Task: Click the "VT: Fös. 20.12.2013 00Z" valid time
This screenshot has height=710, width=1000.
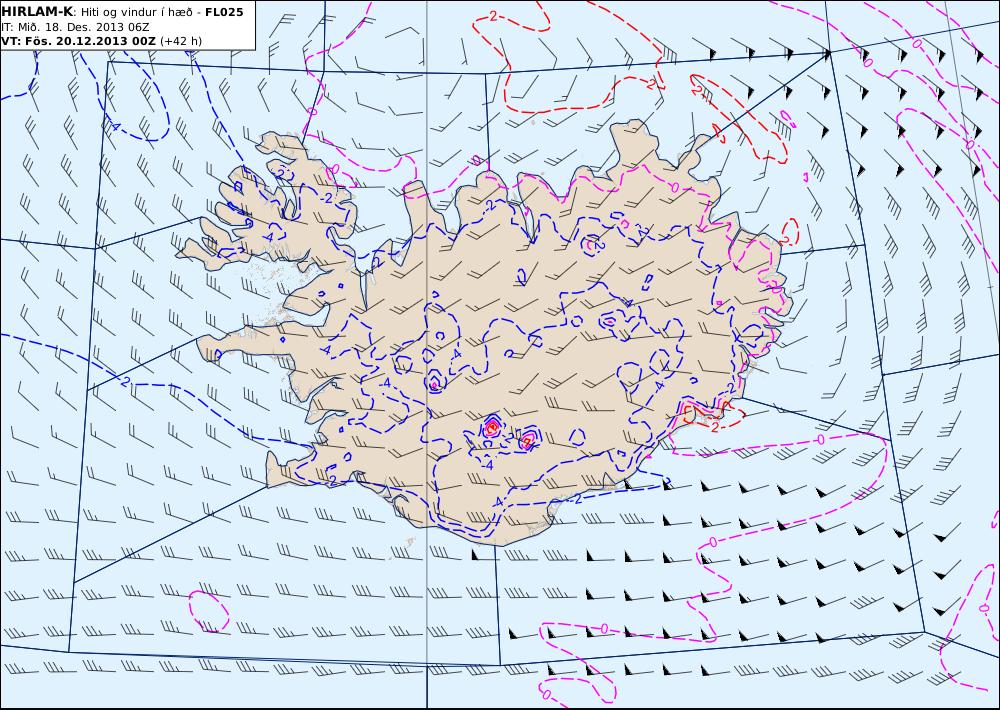Action: tap(78, 41)
